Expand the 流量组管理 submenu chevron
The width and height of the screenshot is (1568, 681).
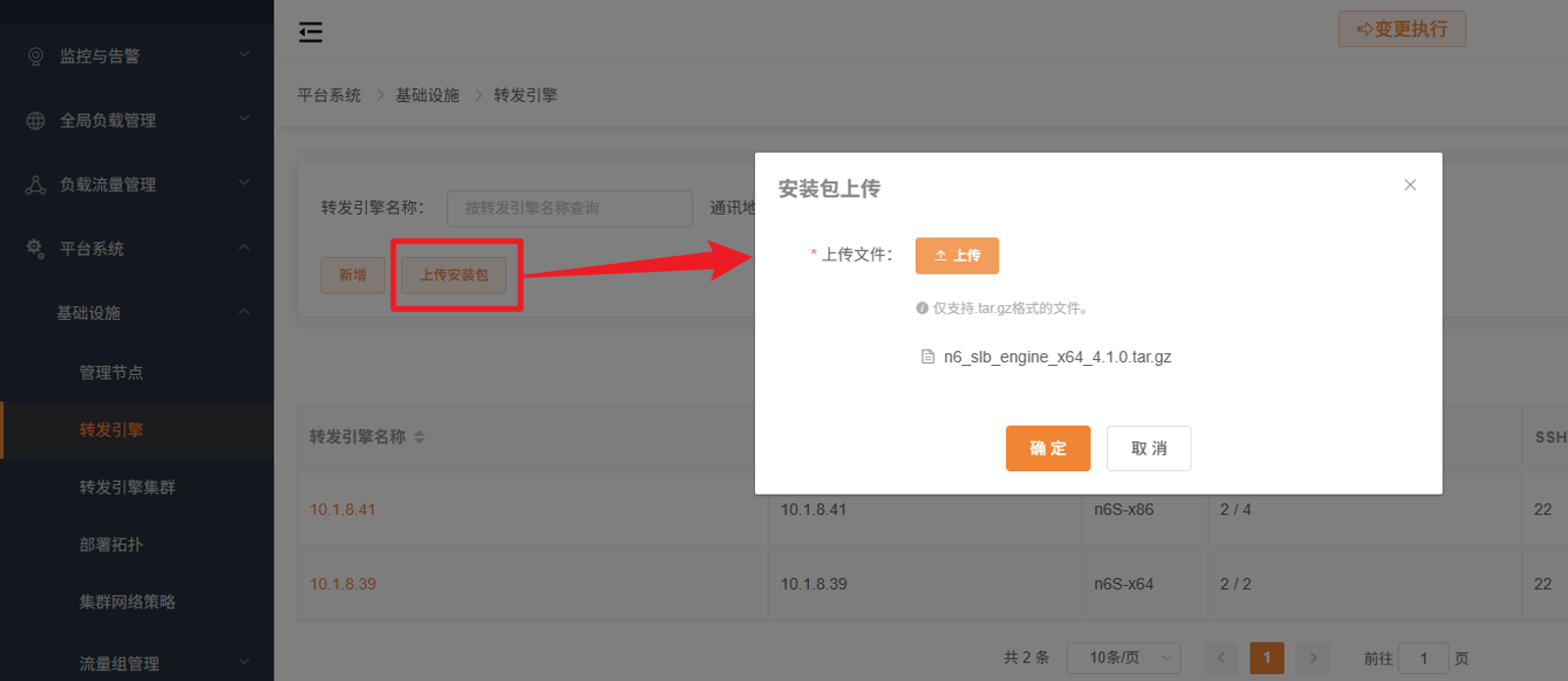point(244,662)
